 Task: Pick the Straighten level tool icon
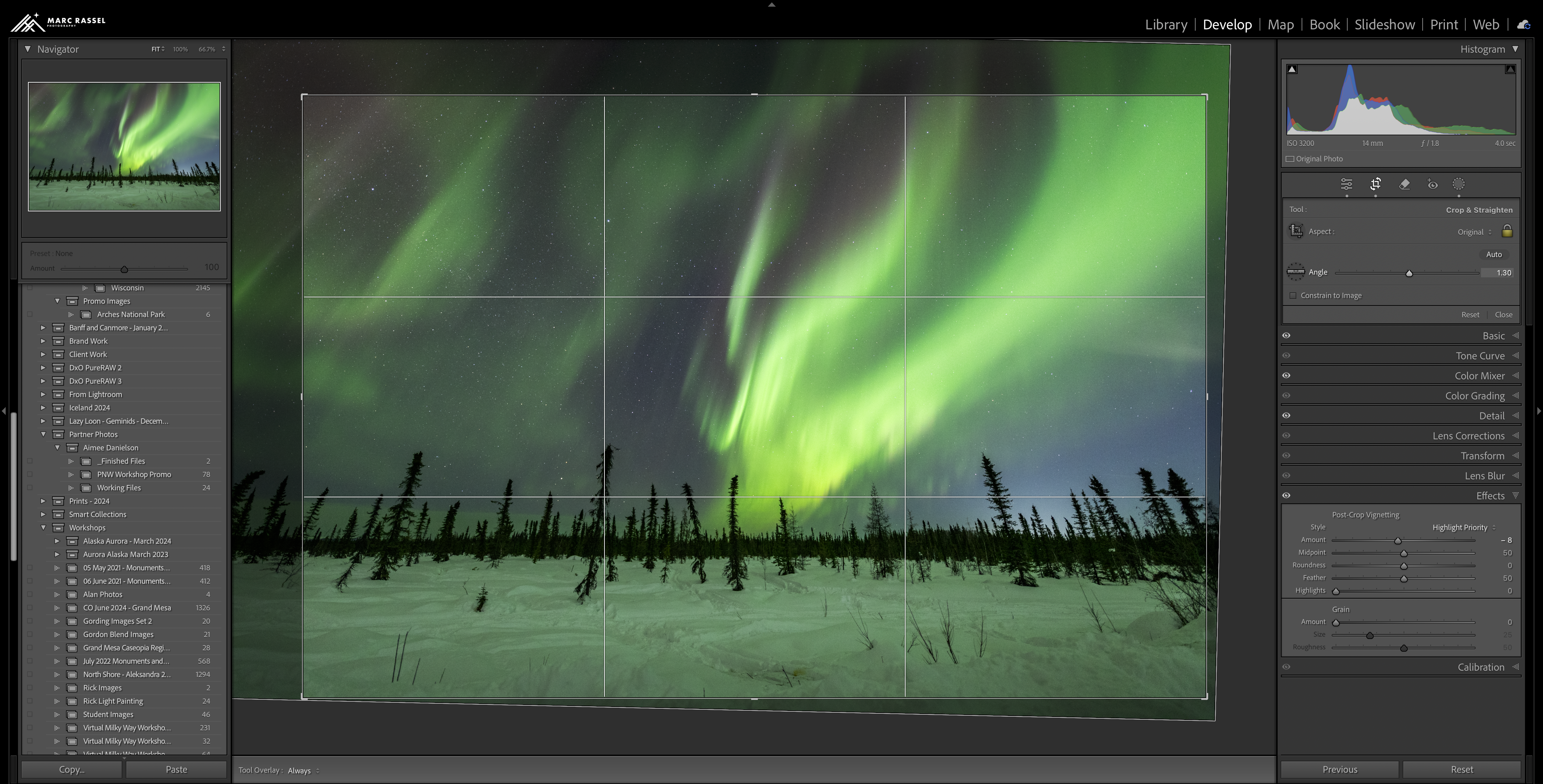tap(1296, 272)
